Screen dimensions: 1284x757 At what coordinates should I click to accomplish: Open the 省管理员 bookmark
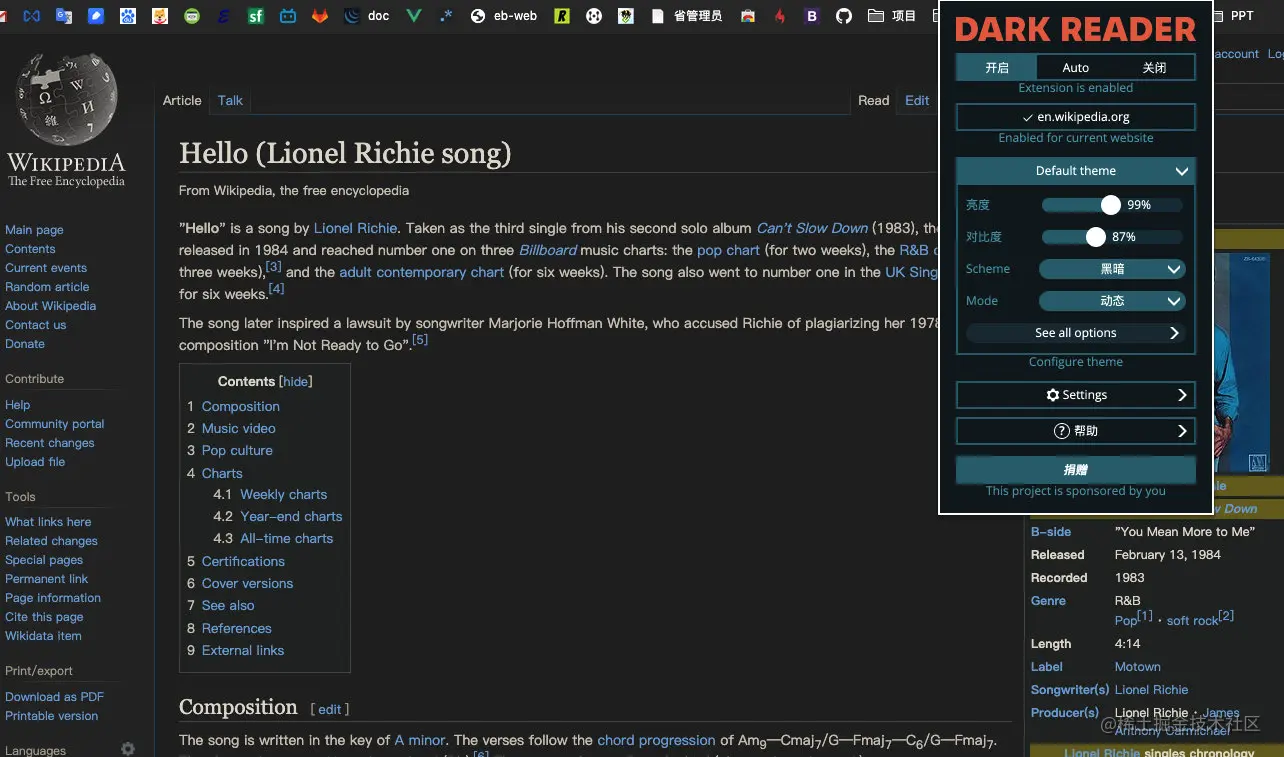click(687, 16)
